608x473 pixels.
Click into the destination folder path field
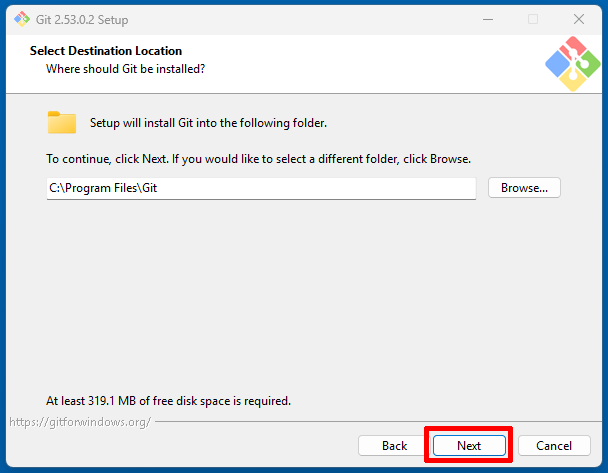tap(260, 188)
